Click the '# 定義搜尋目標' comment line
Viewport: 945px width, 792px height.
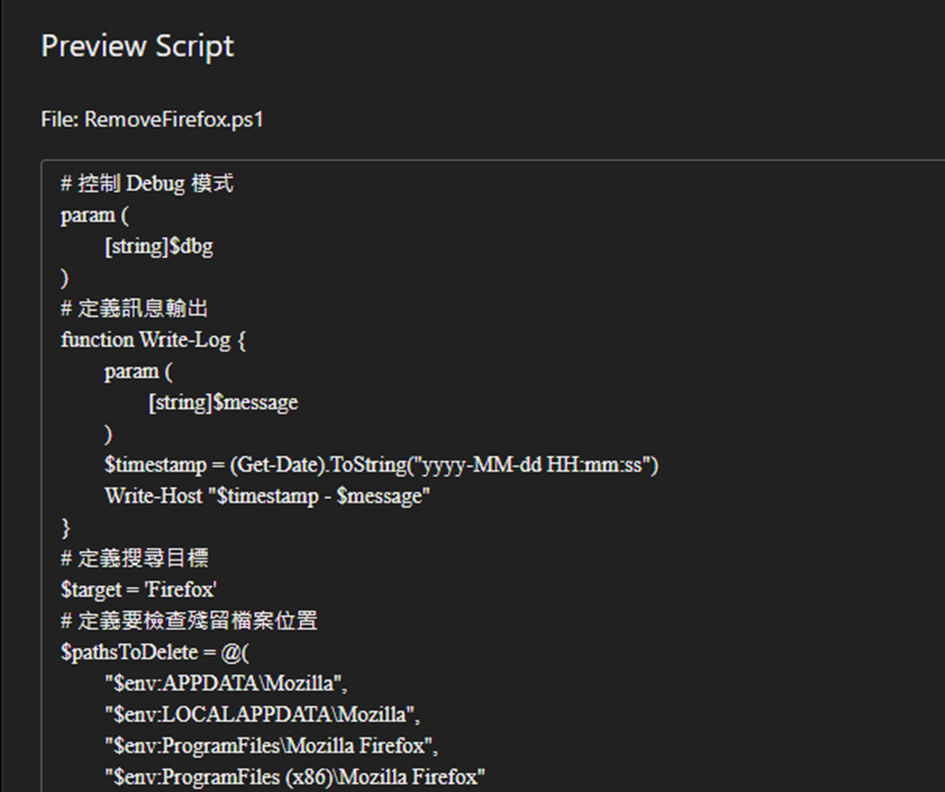(134, 559)
